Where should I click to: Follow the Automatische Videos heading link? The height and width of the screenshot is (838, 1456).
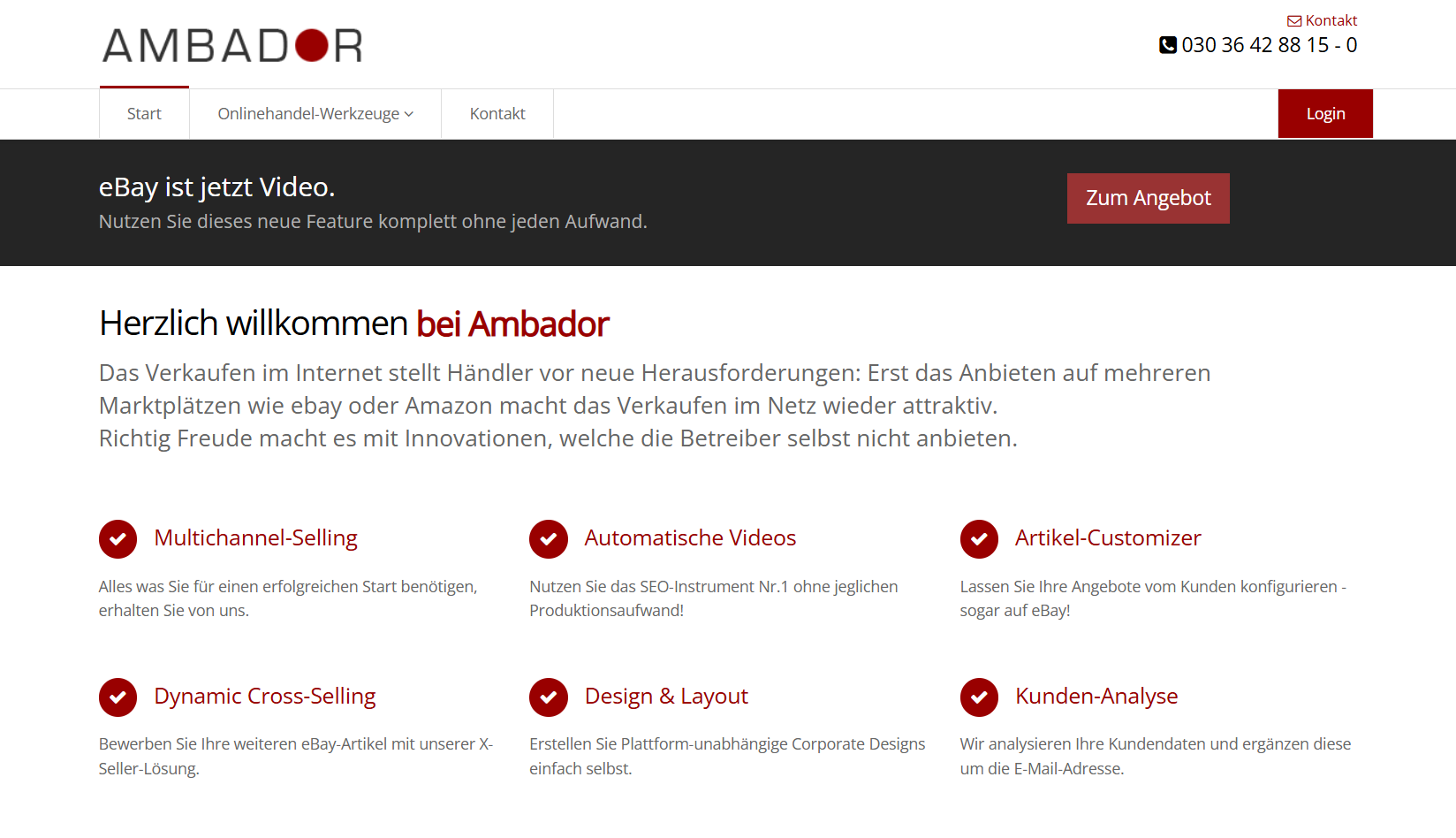(690, 538)
